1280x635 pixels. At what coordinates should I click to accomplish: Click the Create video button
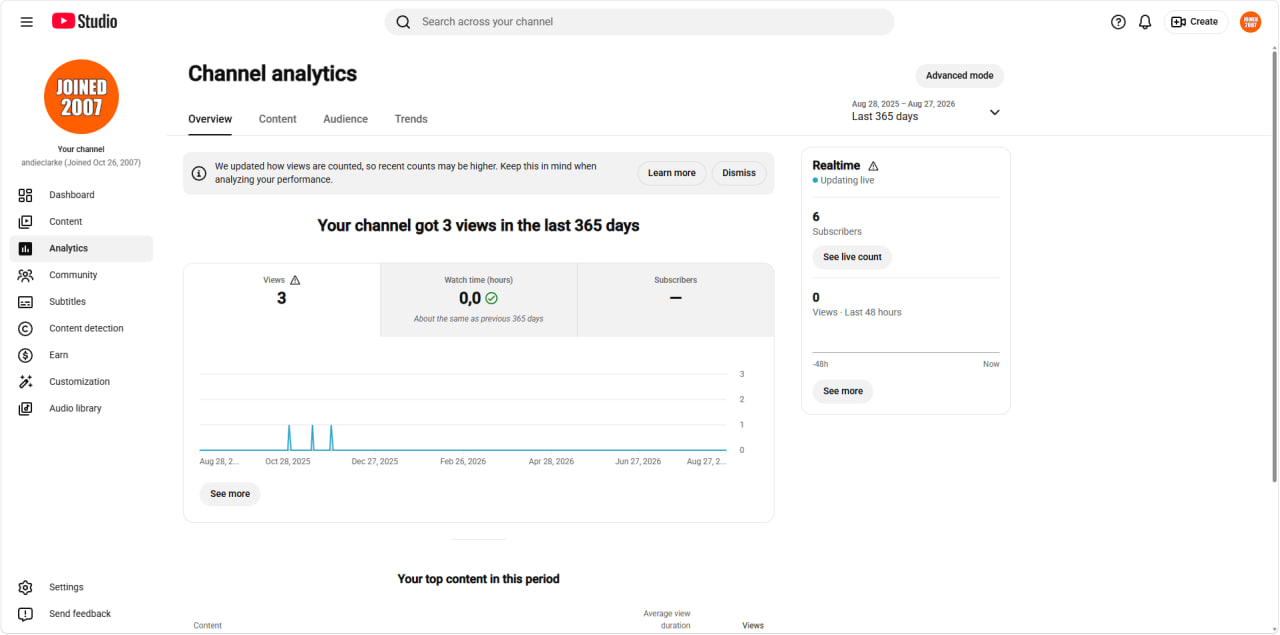point(1195,22)
